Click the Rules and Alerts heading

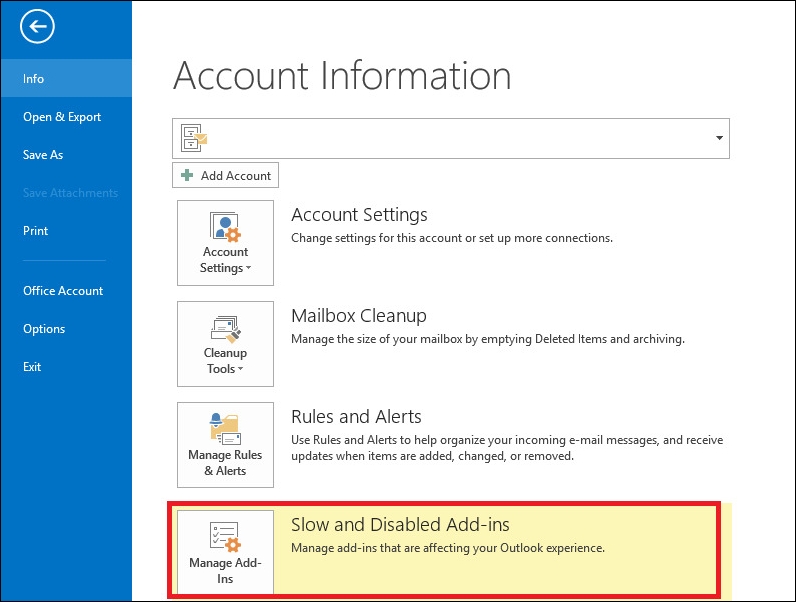point(356,417)
